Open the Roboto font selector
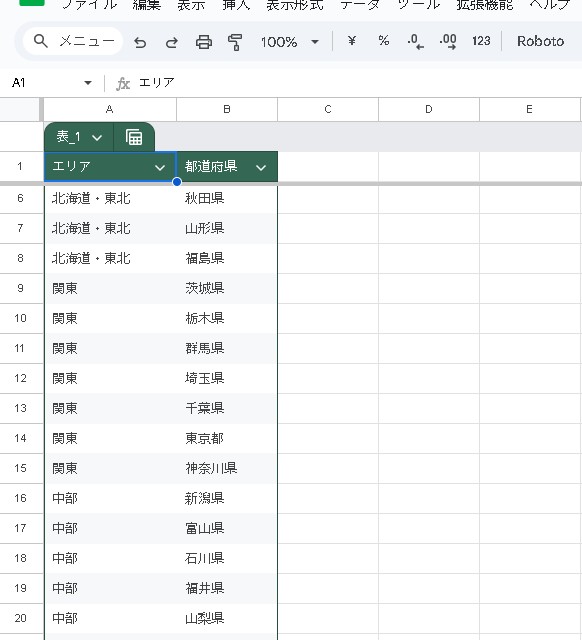 [x=540, y=41]
